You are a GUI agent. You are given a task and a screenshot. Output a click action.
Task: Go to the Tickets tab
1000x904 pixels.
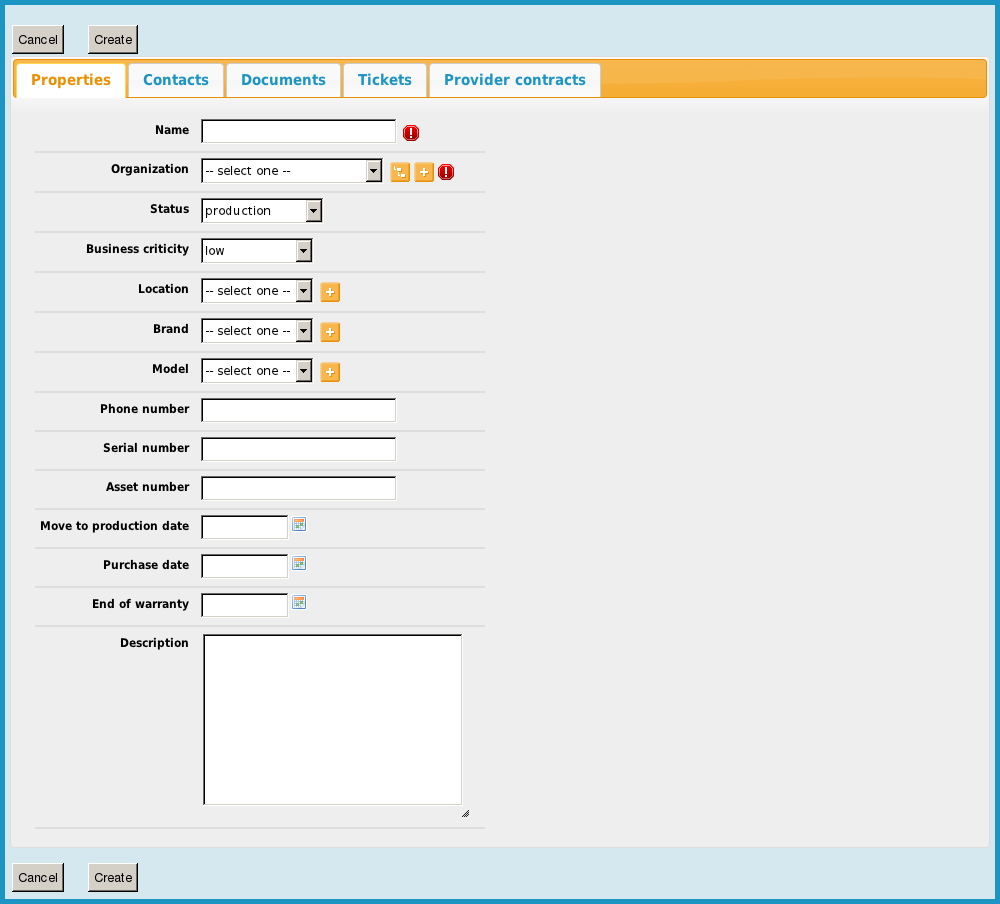pos(385,80)
